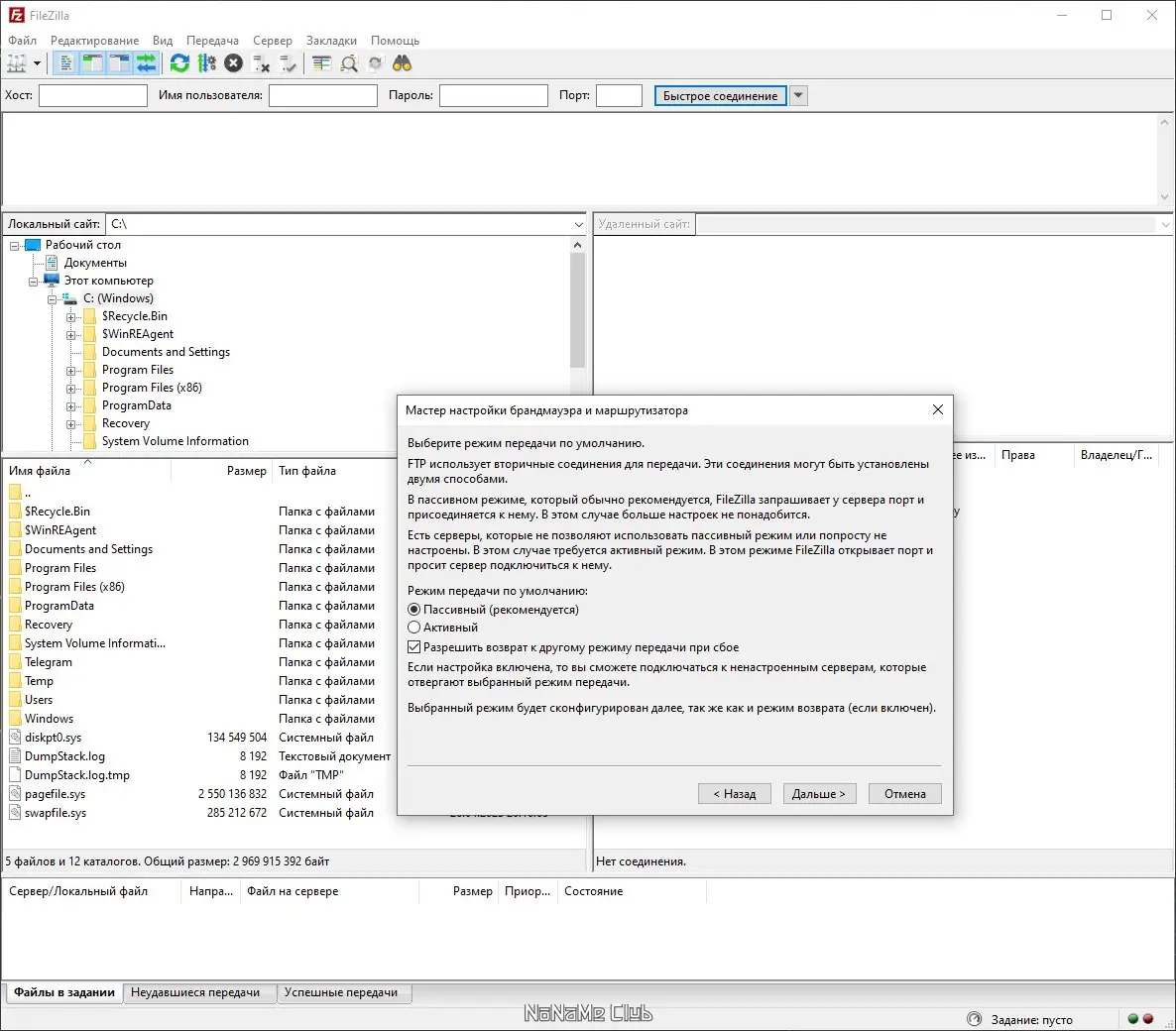Click swapfile.sys file icon
This screenshot has height=1031, width=1176.
click(x=15, y=812)
